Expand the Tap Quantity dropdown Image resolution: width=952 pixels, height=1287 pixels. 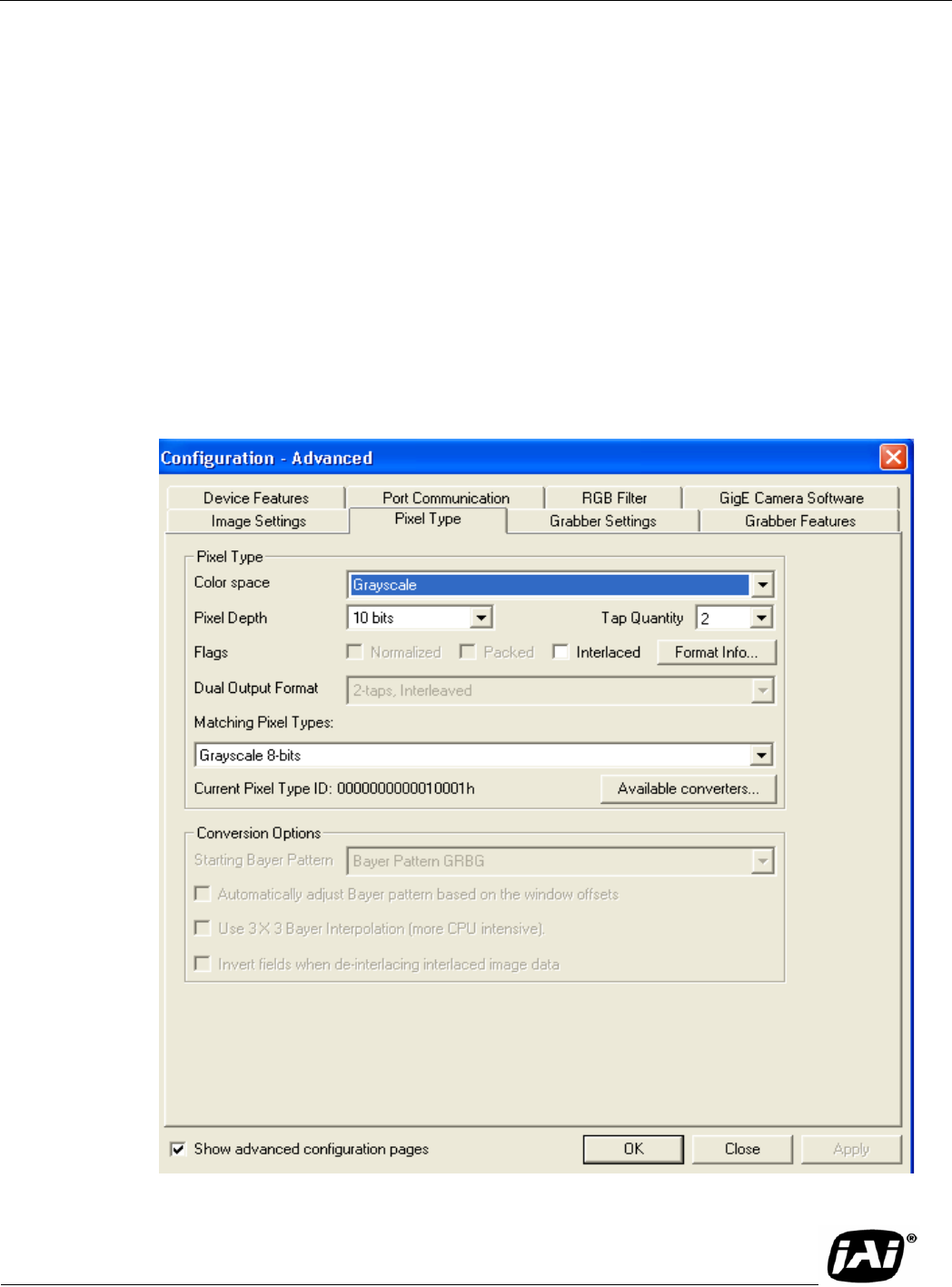[x=761, y=618]
